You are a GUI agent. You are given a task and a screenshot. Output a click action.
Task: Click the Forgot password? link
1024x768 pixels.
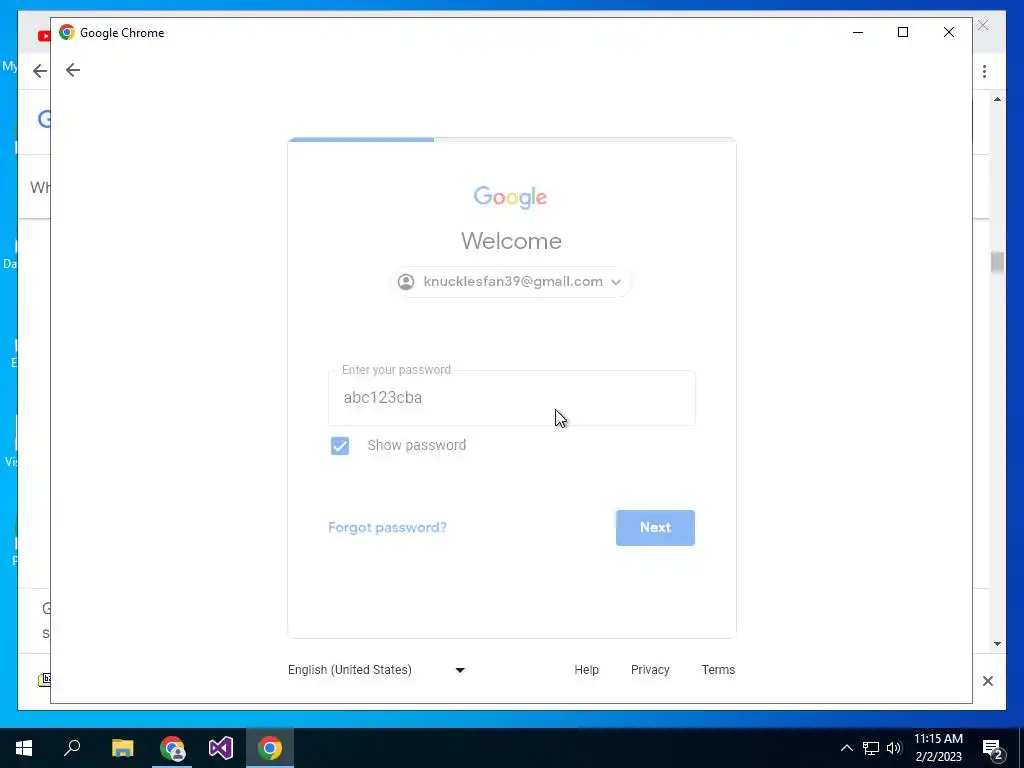pos(387,527)
